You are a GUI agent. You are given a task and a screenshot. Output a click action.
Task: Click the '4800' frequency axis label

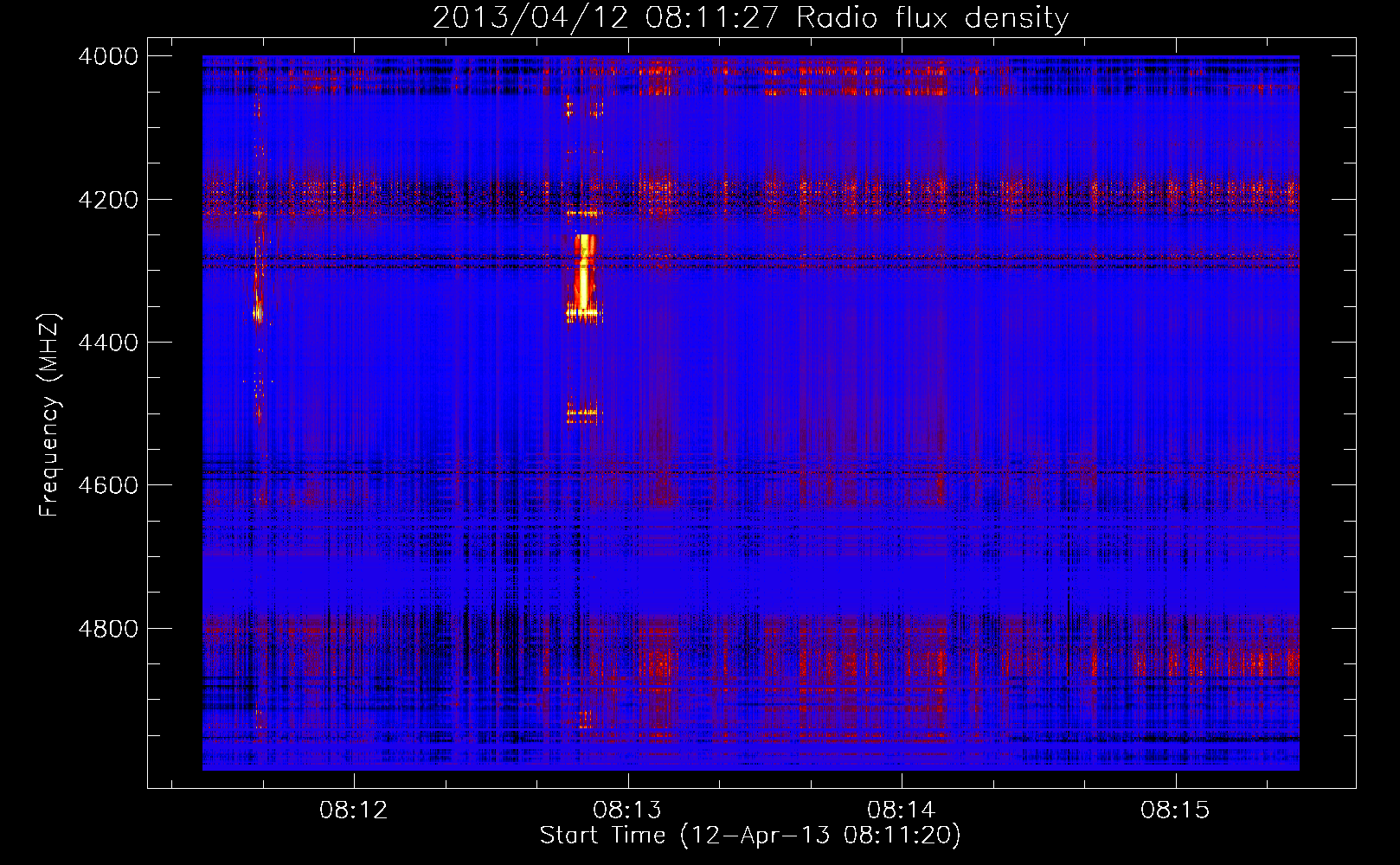[108, 628]
